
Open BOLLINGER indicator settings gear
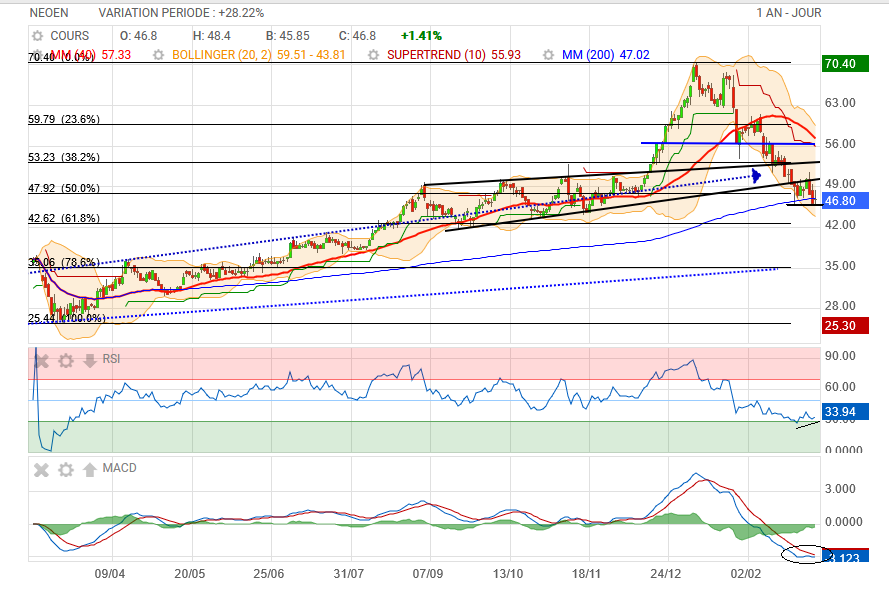tap(159, 55)
